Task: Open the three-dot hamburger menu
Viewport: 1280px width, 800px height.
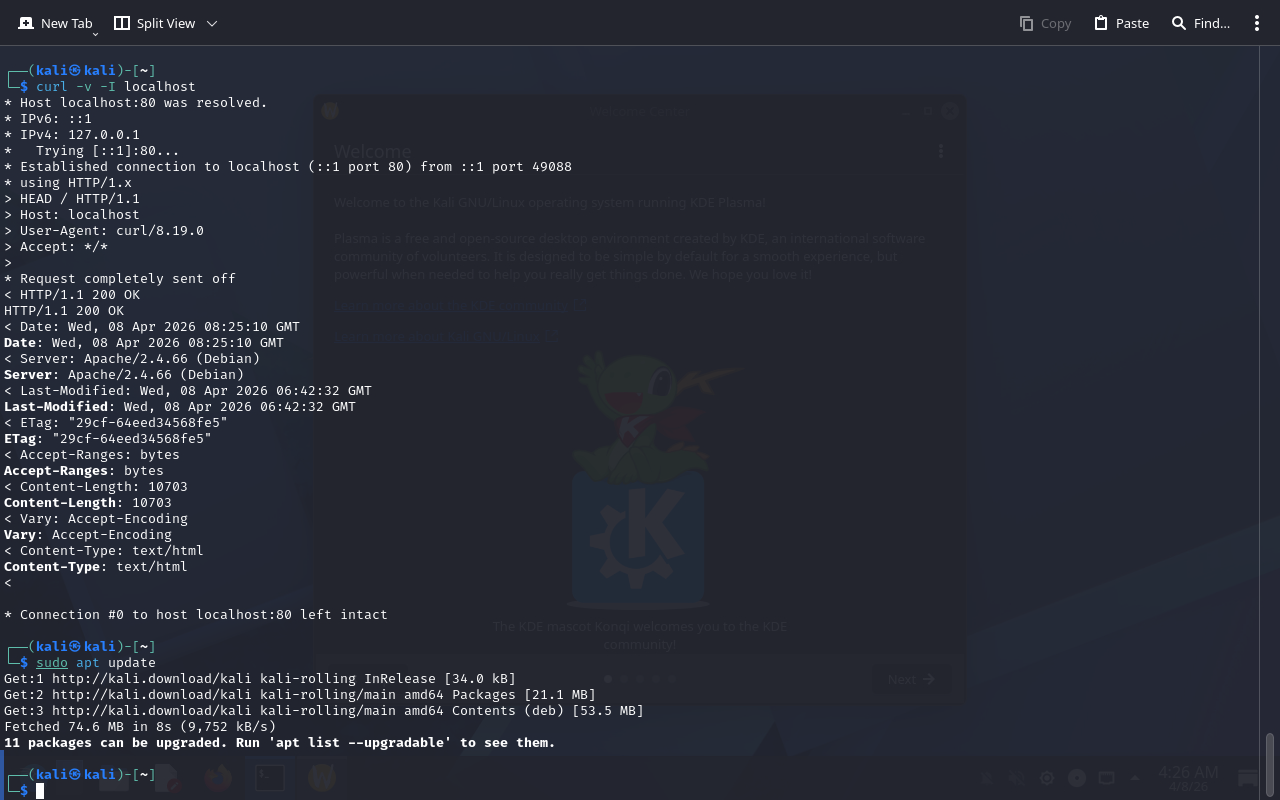Action: tap(1257, 23)
